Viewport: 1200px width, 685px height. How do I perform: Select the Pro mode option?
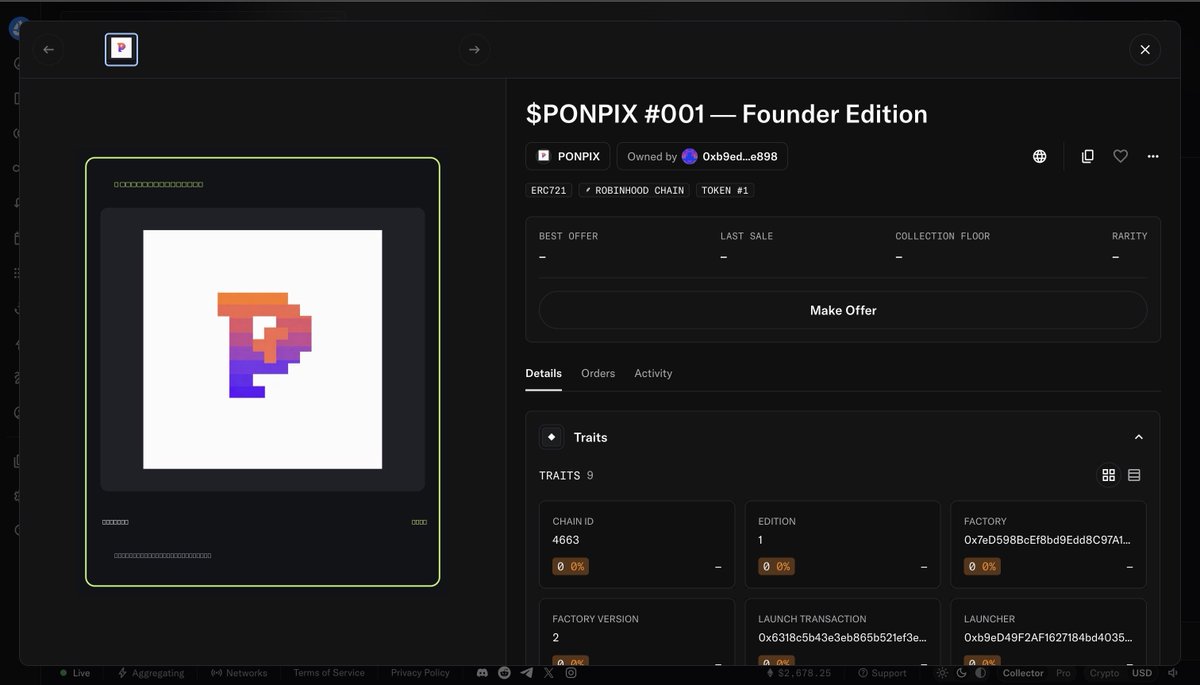[x=1063, y=673]
